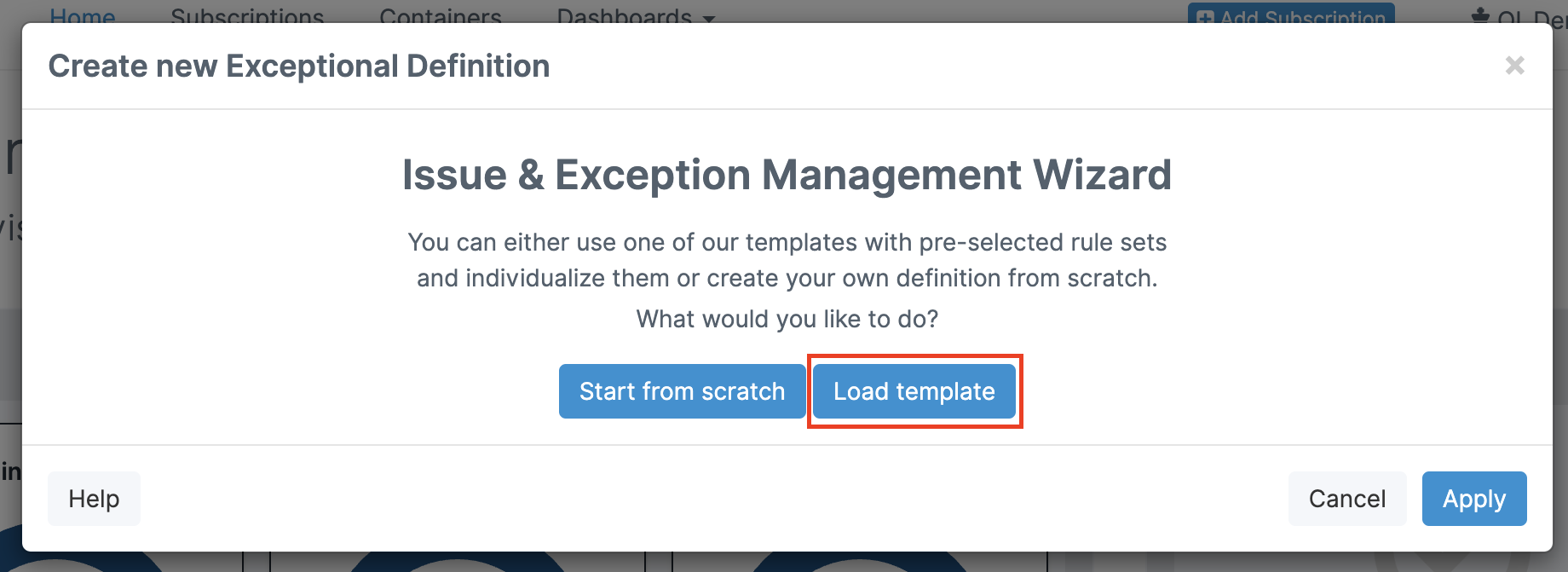Click the dialog title Create new Exceptional Definition
Viewport: 1568px width, 572px height.
pyautogui.click(x=299, y=66)
